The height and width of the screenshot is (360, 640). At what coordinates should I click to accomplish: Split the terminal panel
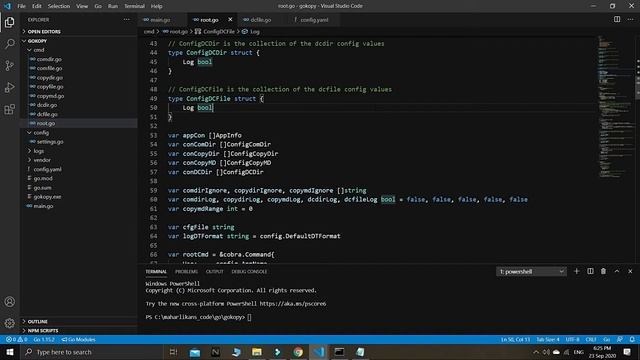pyautogui.click(x=590, y=271)
